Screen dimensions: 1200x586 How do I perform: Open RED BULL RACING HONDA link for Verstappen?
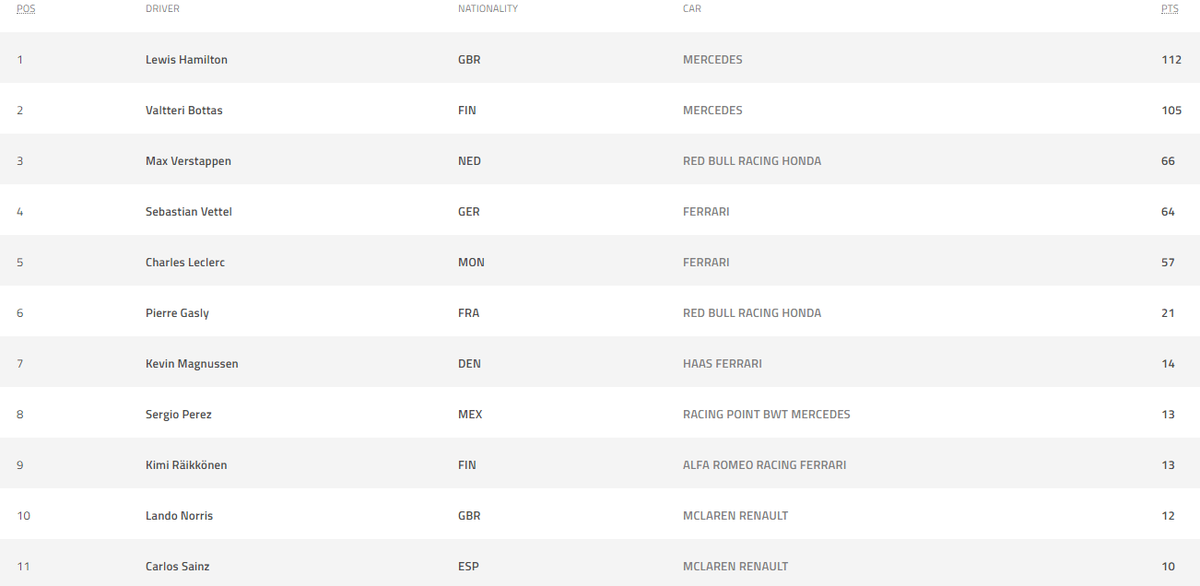coord(752,161)
